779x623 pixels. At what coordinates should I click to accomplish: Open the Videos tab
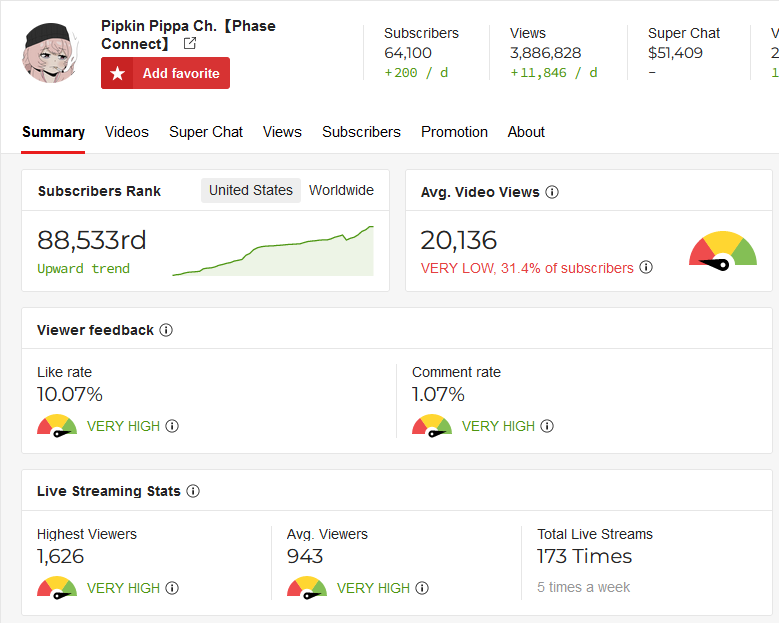click(x=127, y=132)
